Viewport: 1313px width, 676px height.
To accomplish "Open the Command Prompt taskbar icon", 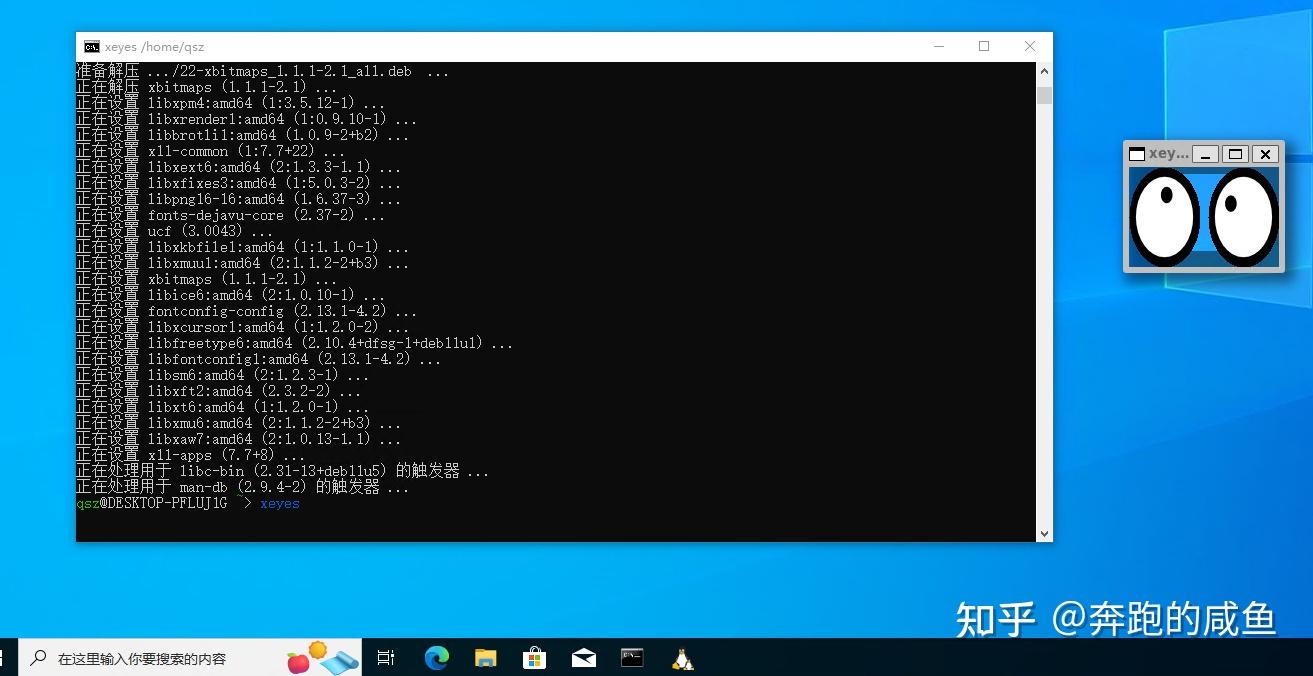I will tap(632, 657).
